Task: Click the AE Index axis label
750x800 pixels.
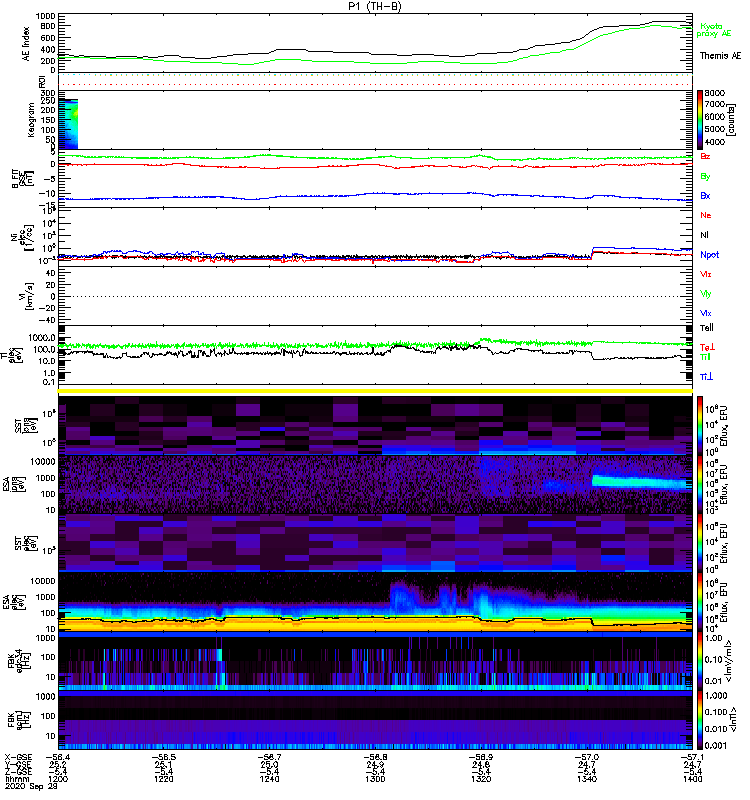Action: tap(26, 44)
